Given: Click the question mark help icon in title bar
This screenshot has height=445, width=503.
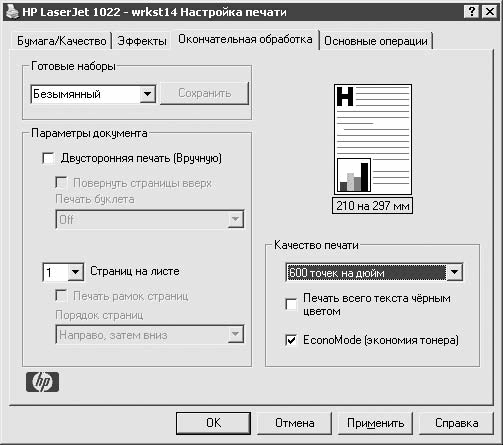Looking at the screenshot, I should (x=472, y=12).
